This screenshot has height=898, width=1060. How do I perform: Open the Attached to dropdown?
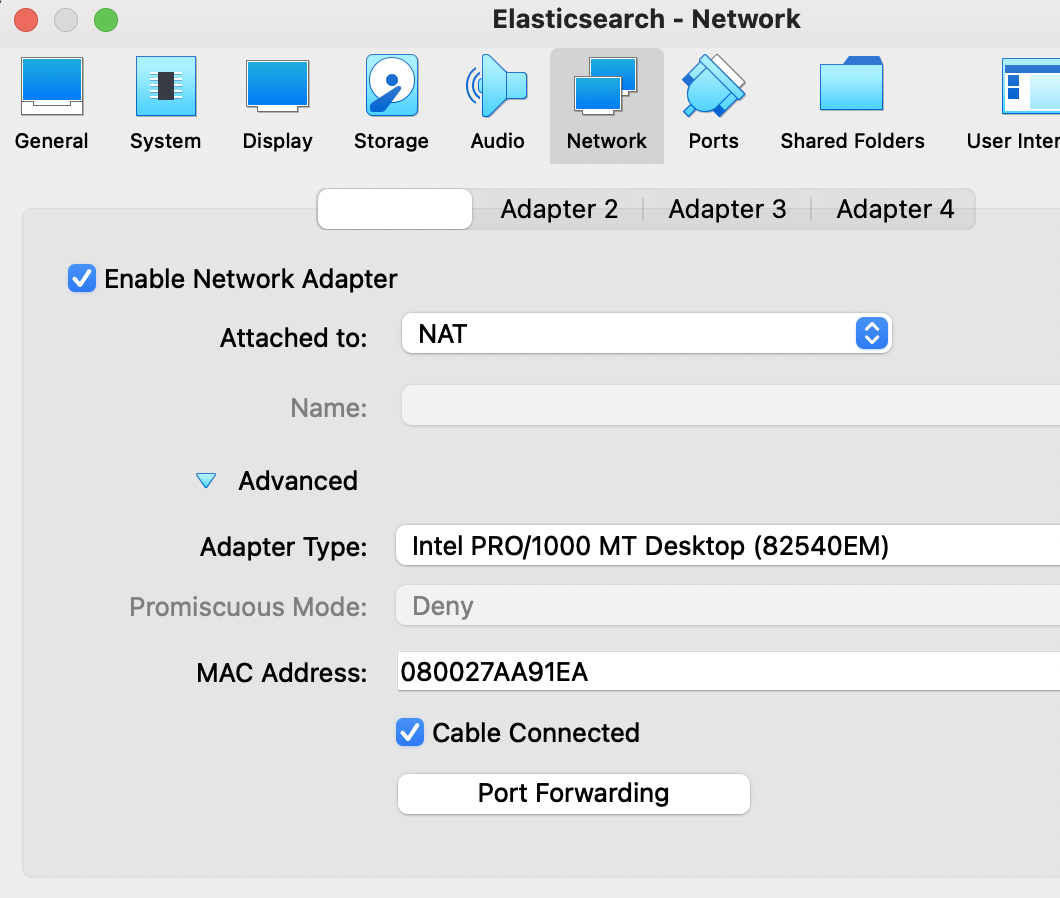[646, 333]
